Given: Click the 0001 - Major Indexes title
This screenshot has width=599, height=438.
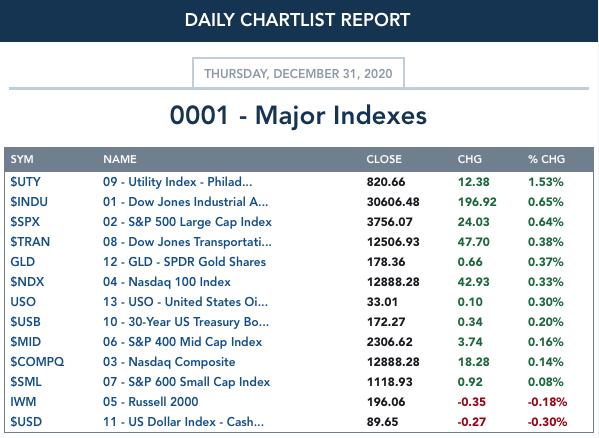Looking at the screenshot, I should click(298, 115).
